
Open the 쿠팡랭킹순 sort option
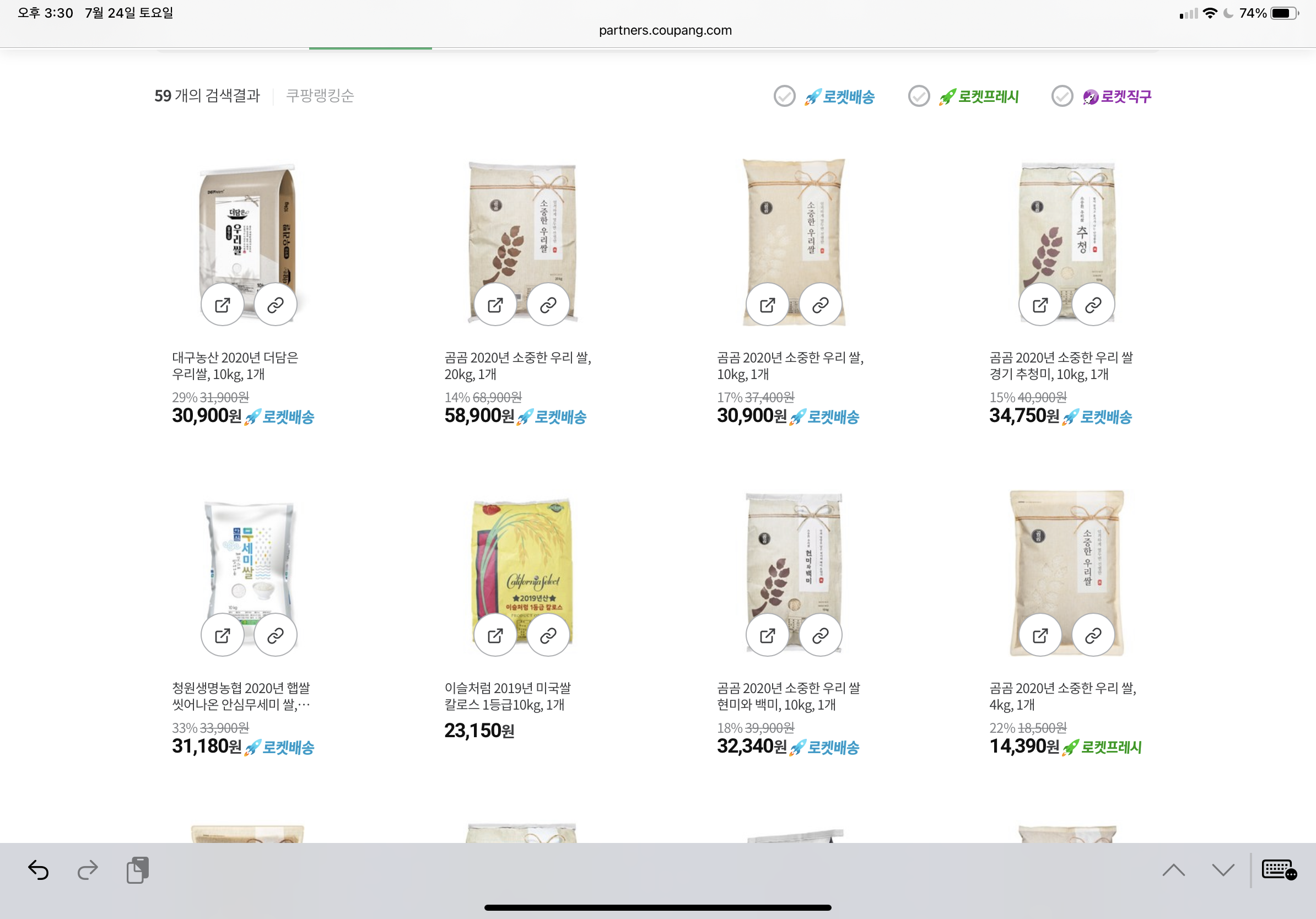[320, 96]
